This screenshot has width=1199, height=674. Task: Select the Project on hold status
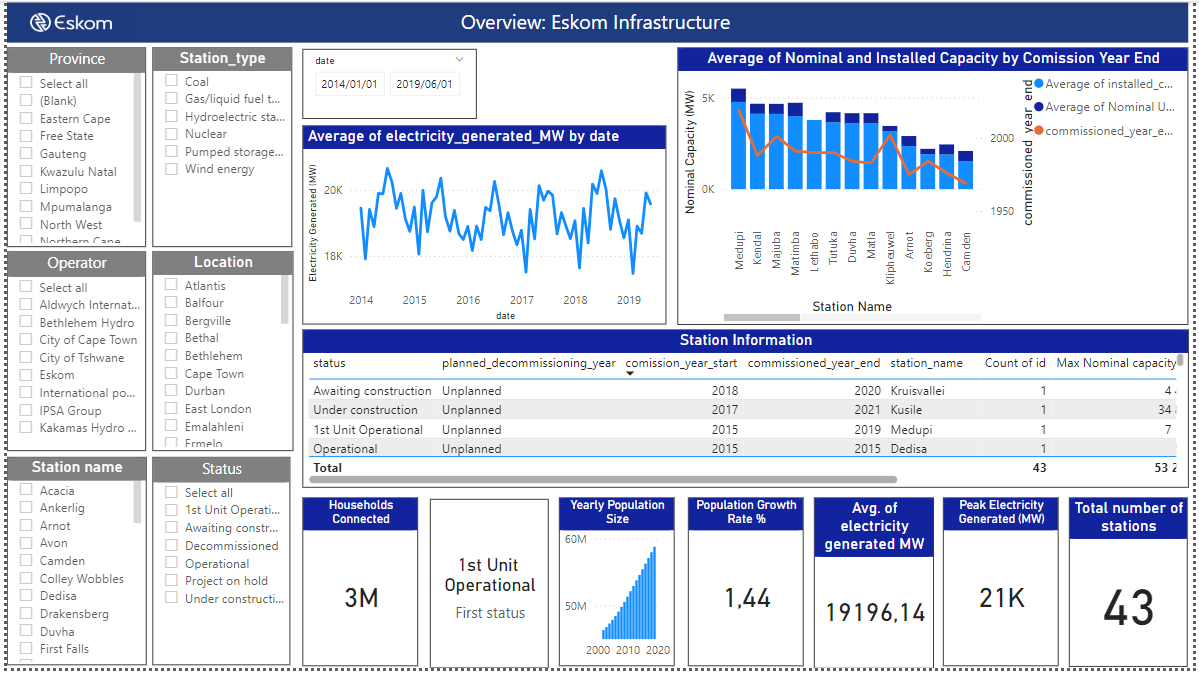pos(172,581)
